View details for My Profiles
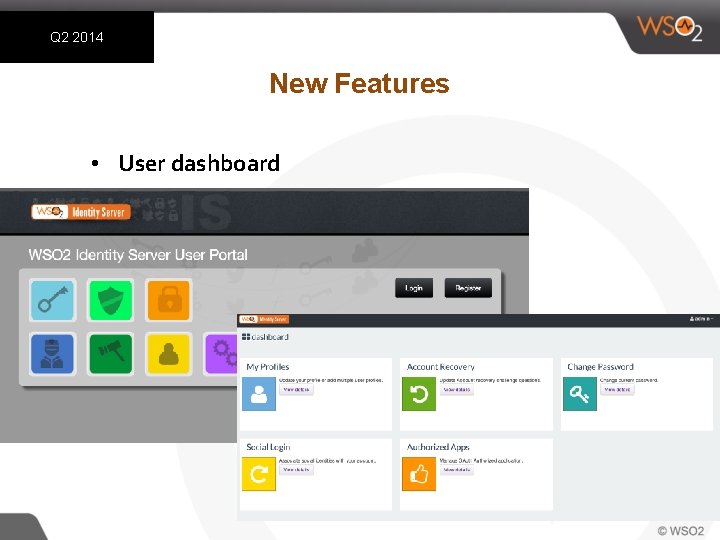Screen dimensions: 720x540 pos(296,390)
